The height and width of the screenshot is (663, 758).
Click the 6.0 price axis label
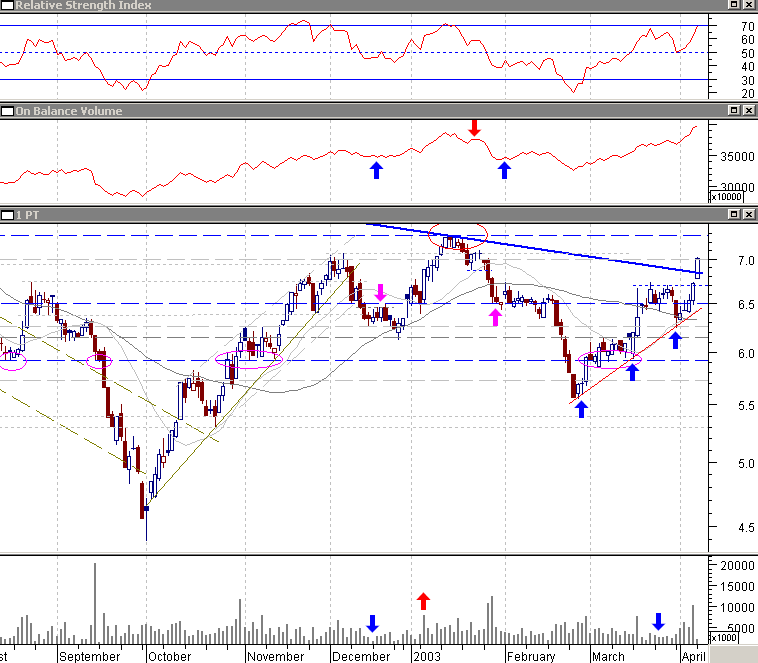(x=746, y=354)
